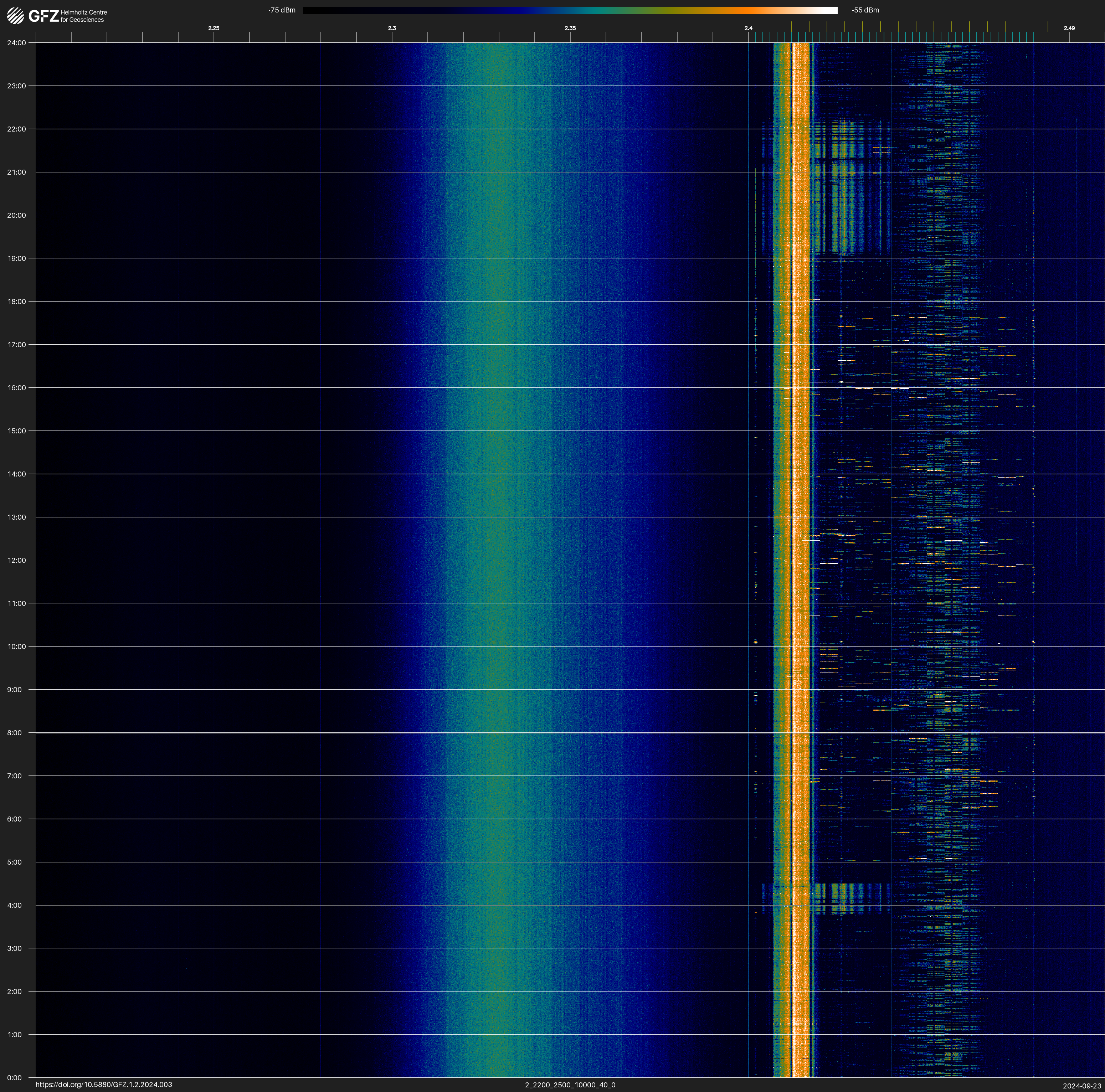Click the 2.25 frequency axis label

213,28
